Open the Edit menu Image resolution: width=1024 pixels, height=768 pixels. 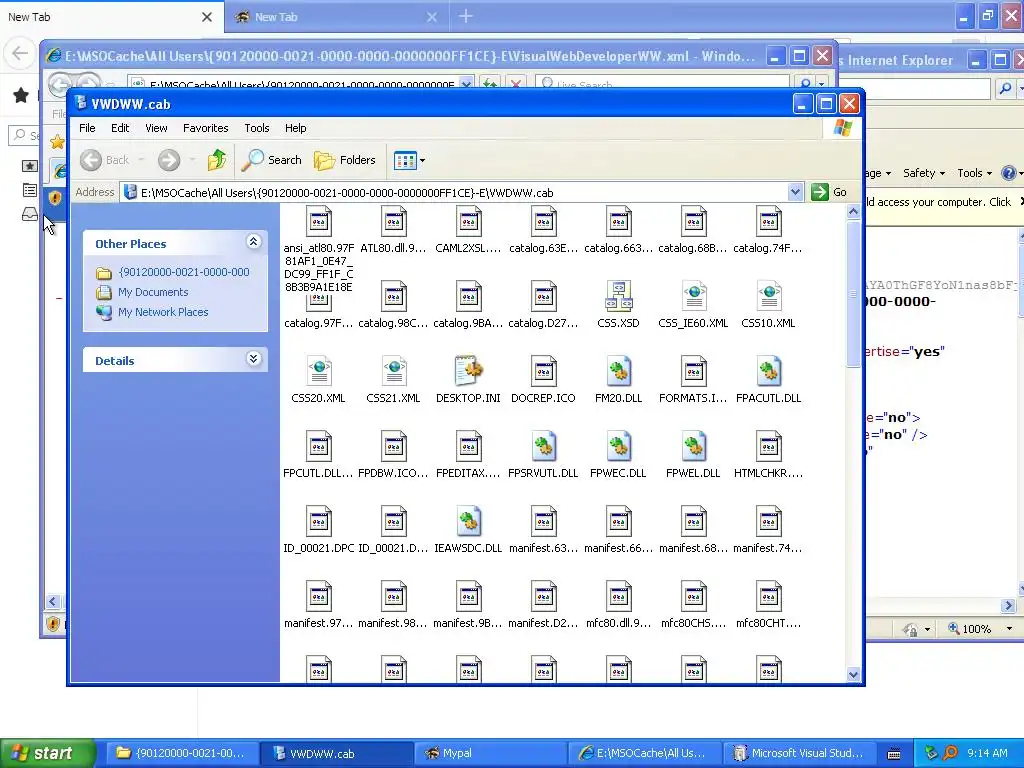click(120, 128)
